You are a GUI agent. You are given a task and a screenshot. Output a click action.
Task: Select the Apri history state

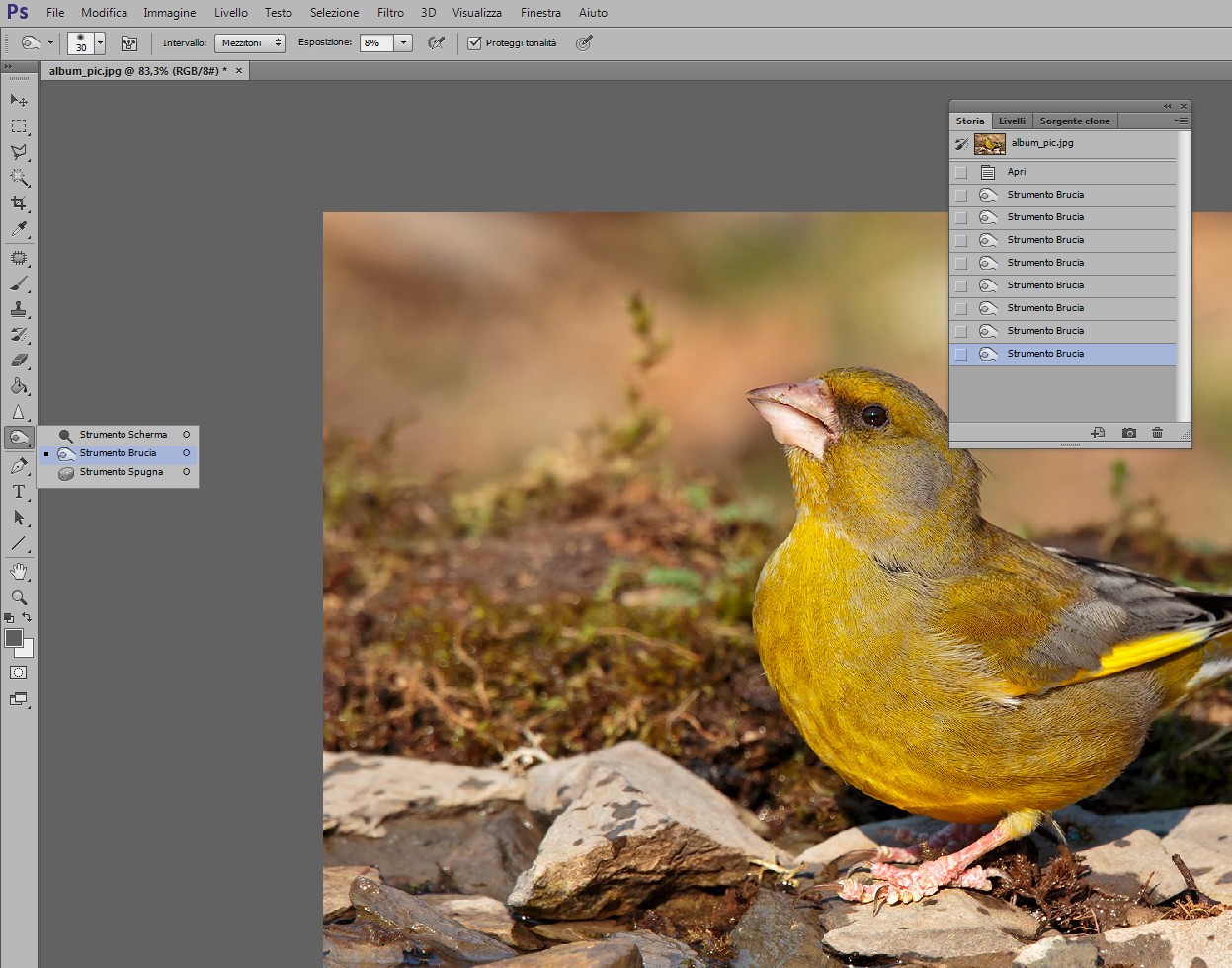[x=1063, y=172]
